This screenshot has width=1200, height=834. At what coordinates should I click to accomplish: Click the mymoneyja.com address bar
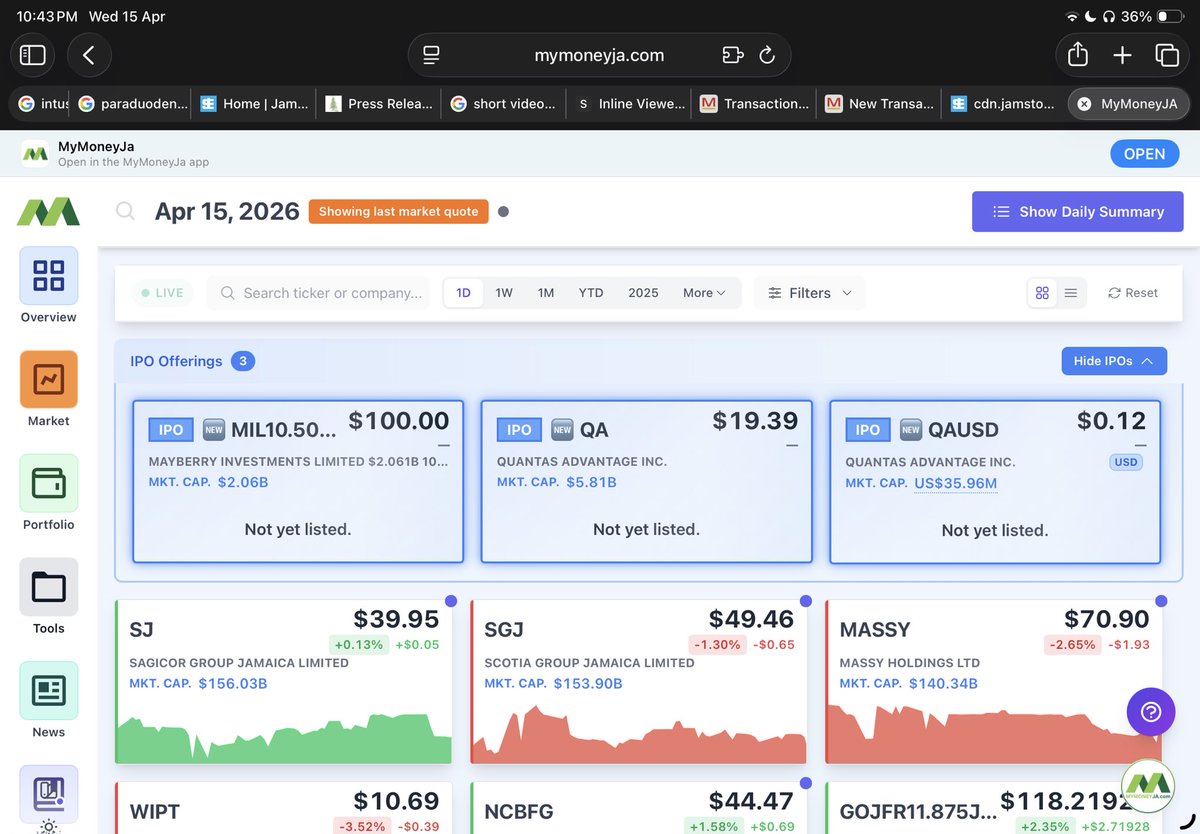599,55
